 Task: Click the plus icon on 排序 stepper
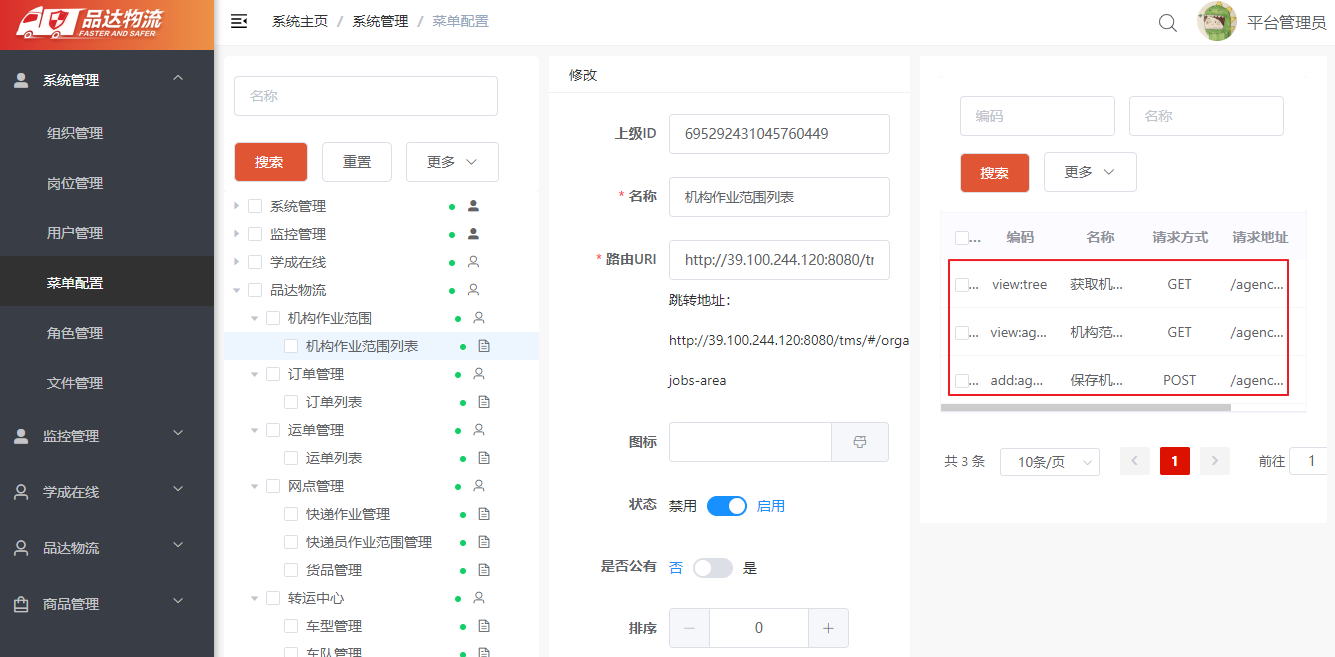tap(828, 628)
